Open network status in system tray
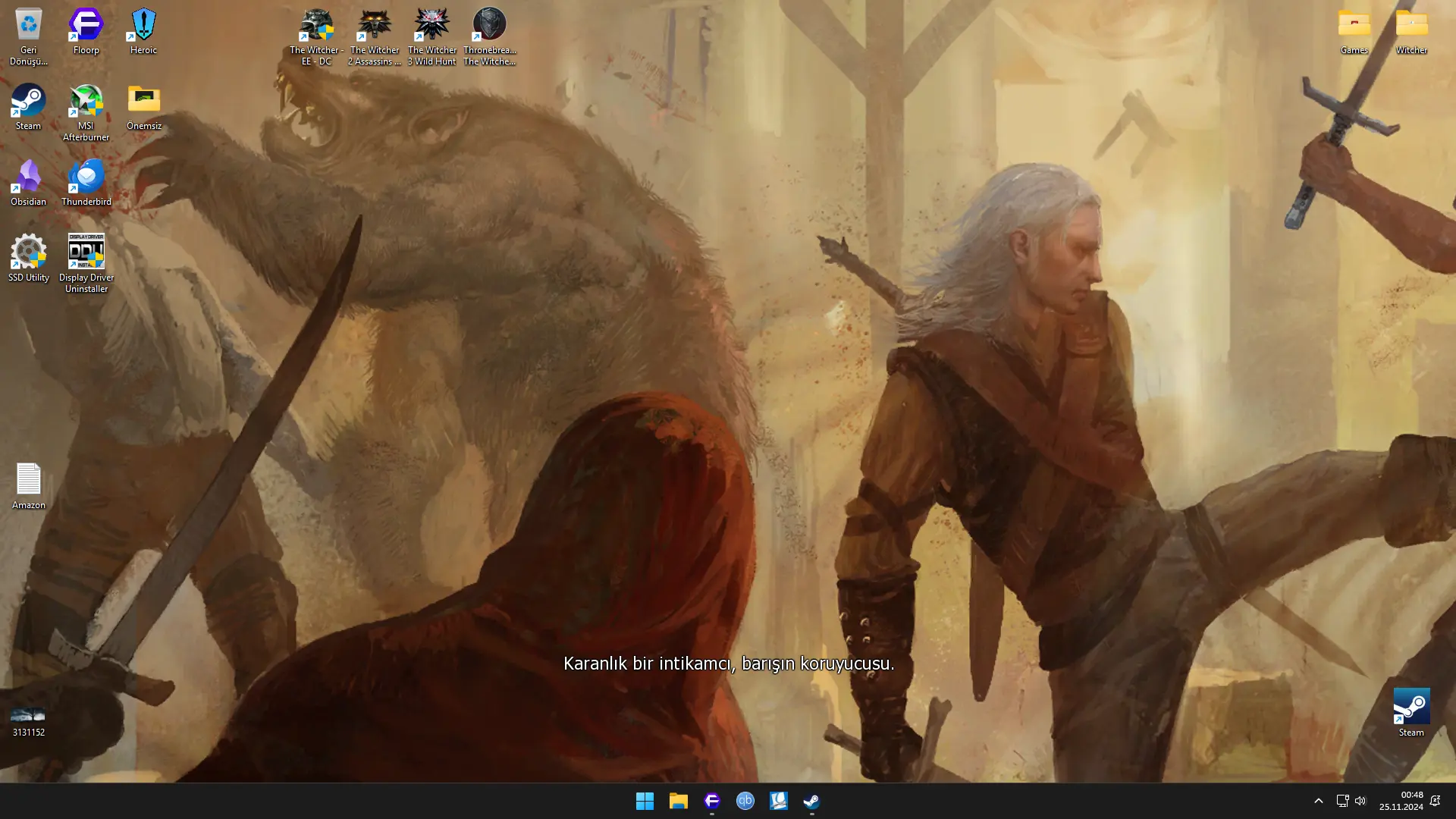 [x=1342, y=801]
